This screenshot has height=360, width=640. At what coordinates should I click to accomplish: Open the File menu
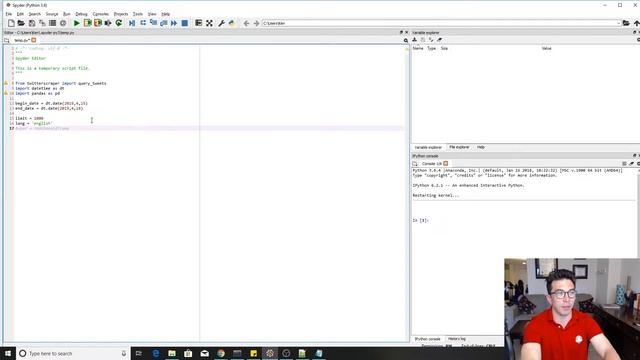click(x=9, y=14)
